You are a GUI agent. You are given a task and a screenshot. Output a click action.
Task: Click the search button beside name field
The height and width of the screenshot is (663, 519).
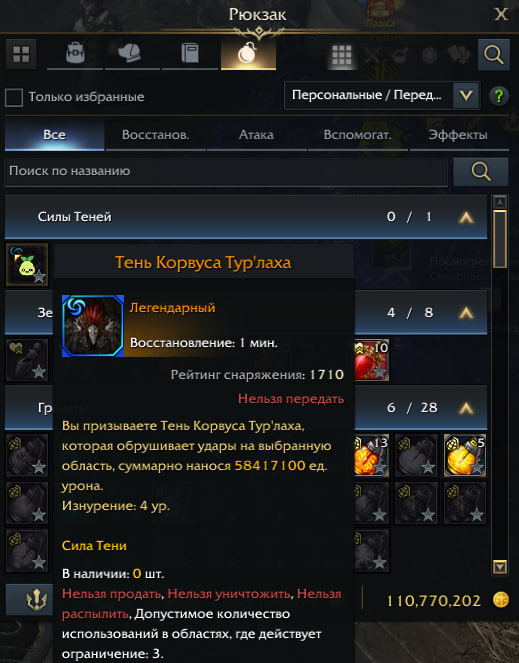tap(481, 172)
